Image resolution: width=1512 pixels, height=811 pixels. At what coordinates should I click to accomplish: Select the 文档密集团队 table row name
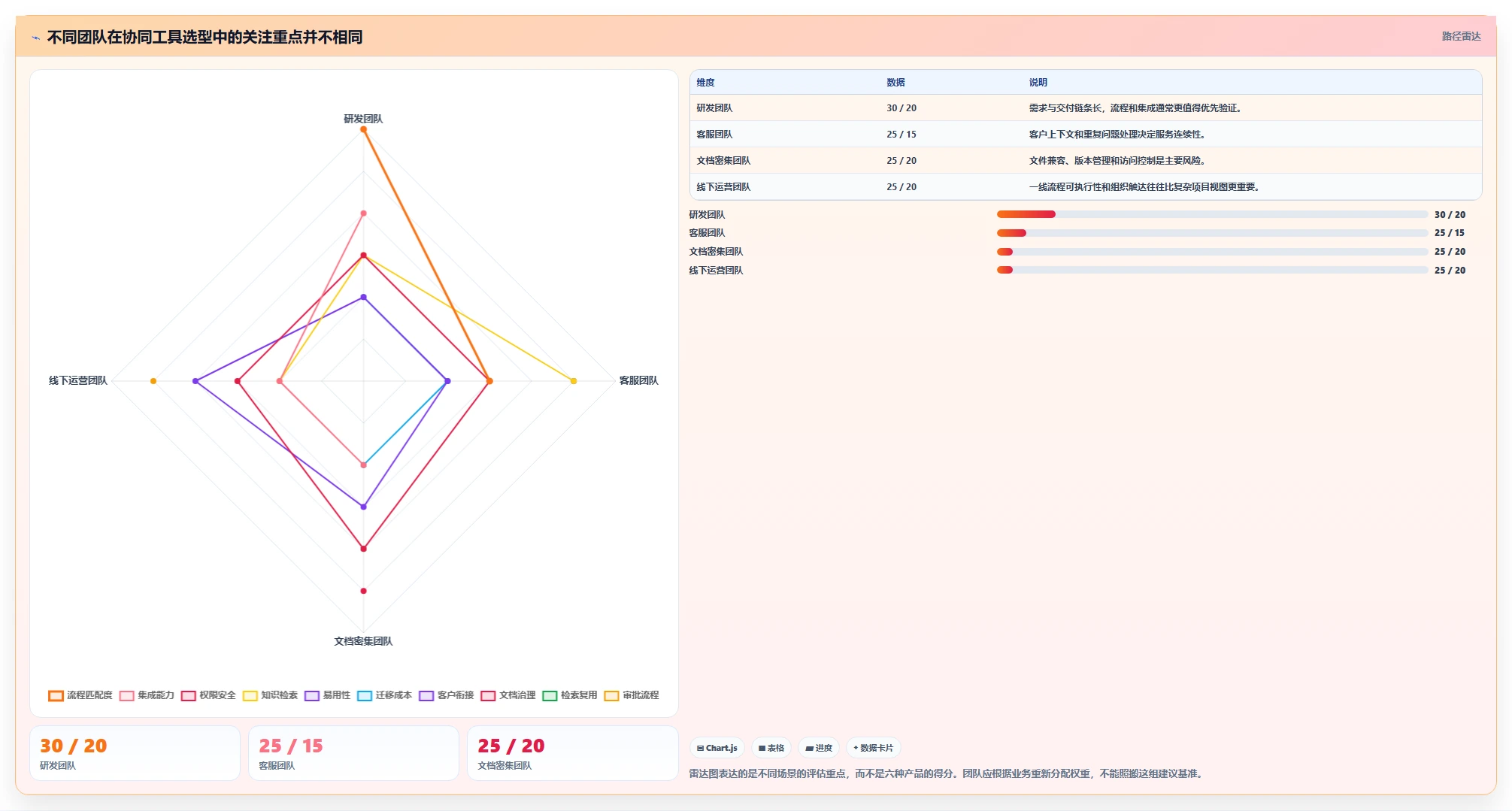723,161
